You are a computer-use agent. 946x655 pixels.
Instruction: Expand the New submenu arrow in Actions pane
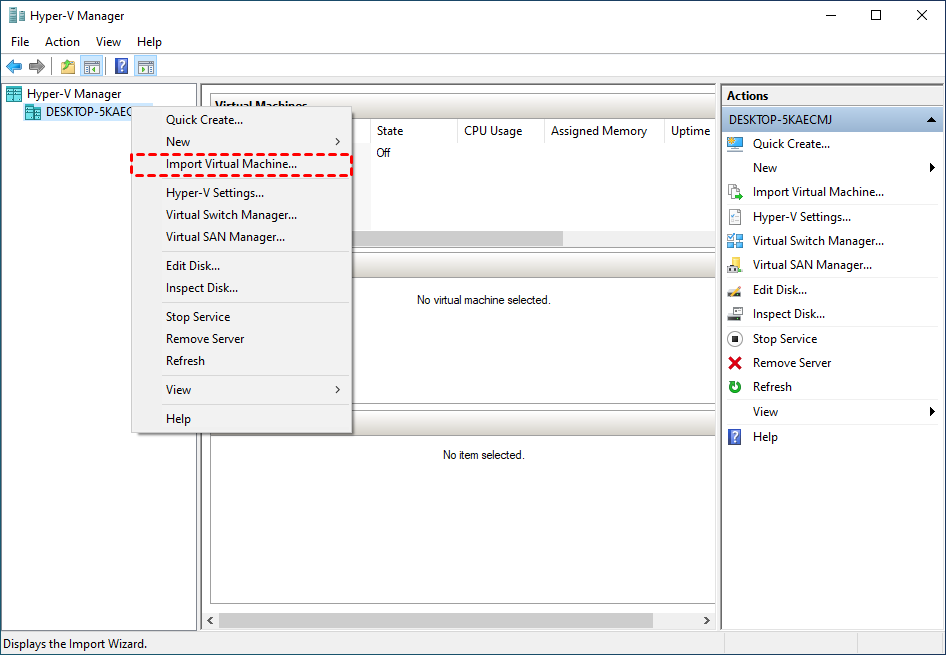pos(932,168)
